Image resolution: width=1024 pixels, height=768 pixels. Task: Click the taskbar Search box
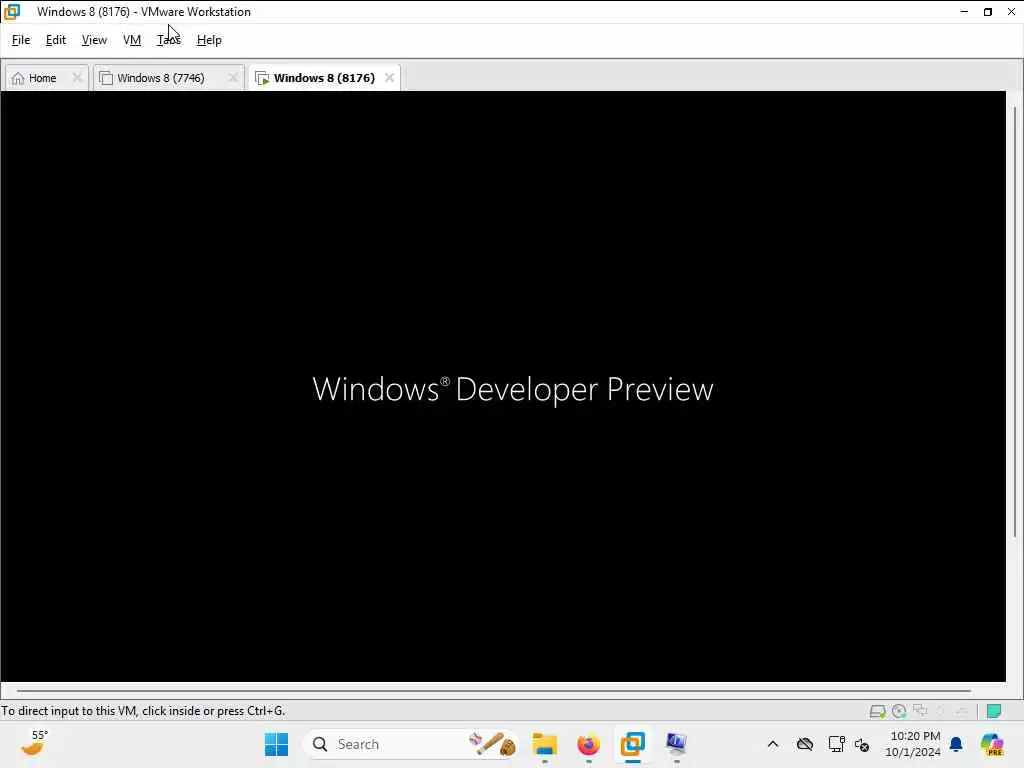point(411,744)
